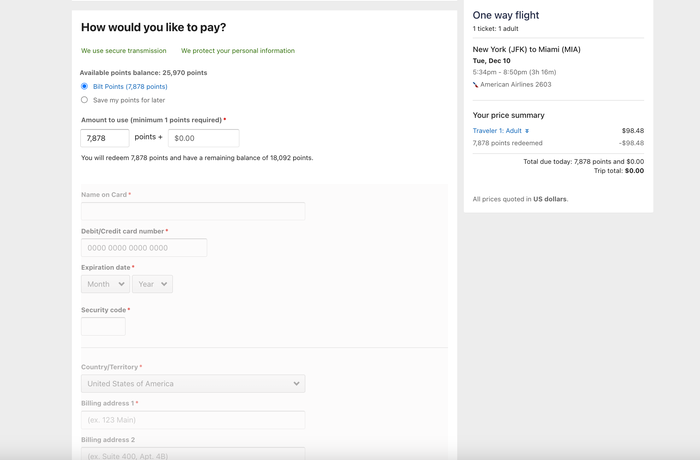The height and width of the screenshot is (460, 700).
Task: Click the dollar amount $0.00 field
Action: click(204, 138)
